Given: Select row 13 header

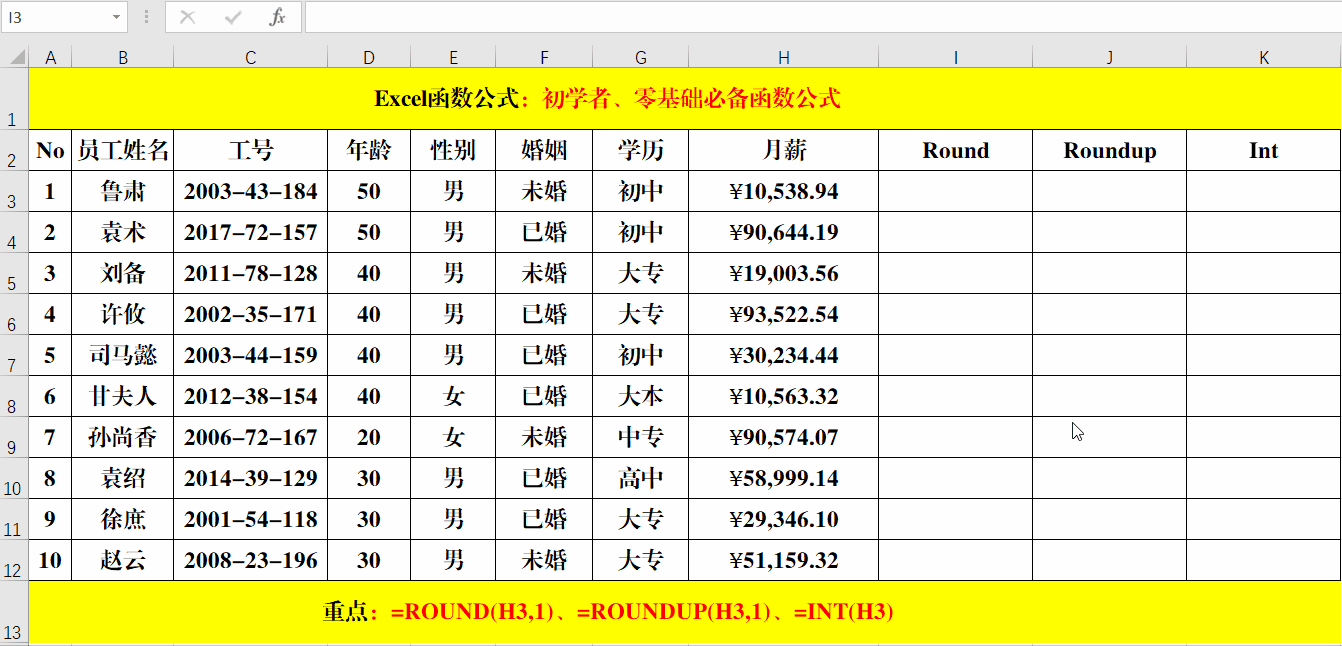Looking at the screenshot, I should click(x=15, y=611).
